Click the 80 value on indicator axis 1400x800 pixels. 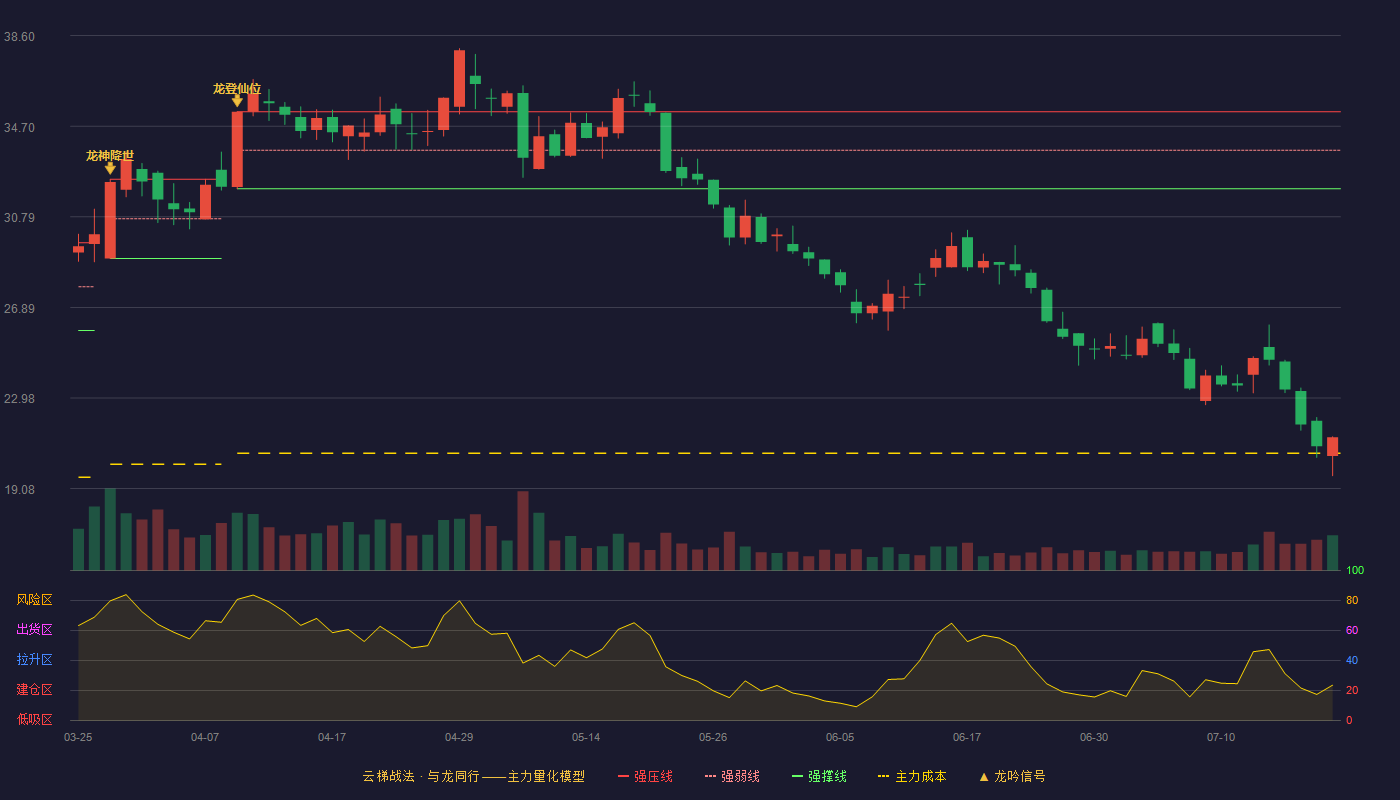click(1352, 600)
